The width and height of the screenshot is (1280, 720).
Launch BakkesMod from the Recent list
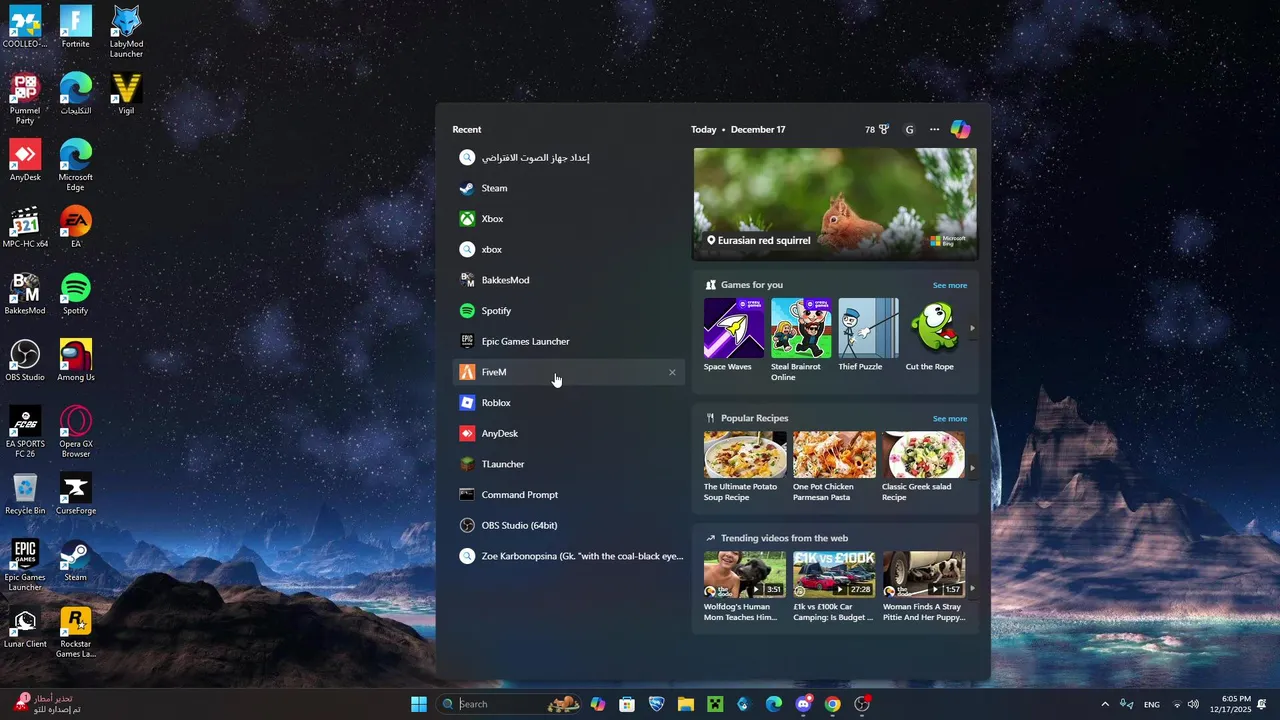(568, 280)
